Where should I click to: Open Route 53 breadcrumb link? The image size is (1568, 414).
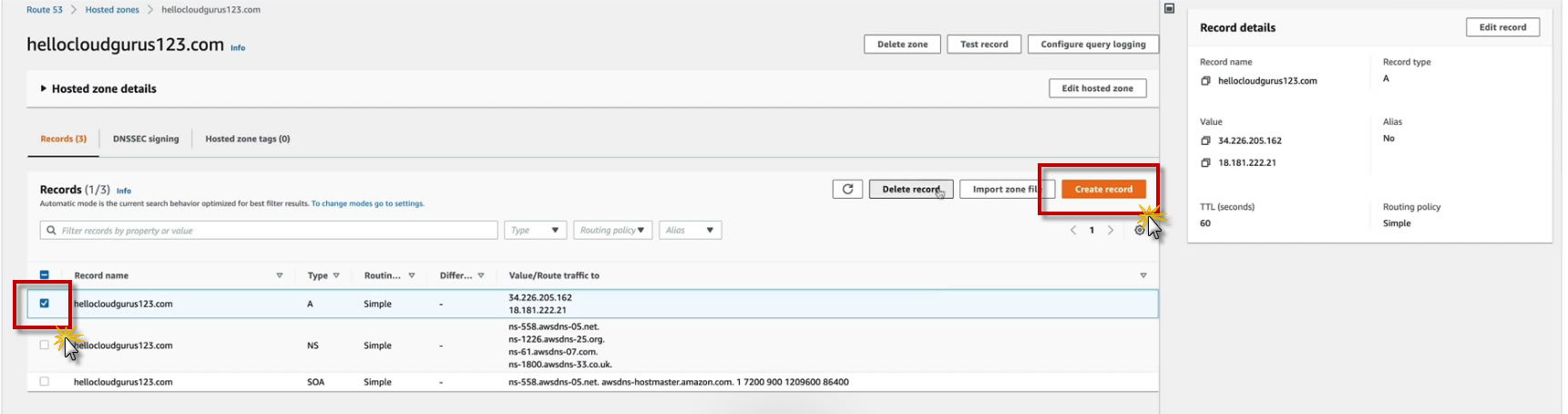click(45, 10)
